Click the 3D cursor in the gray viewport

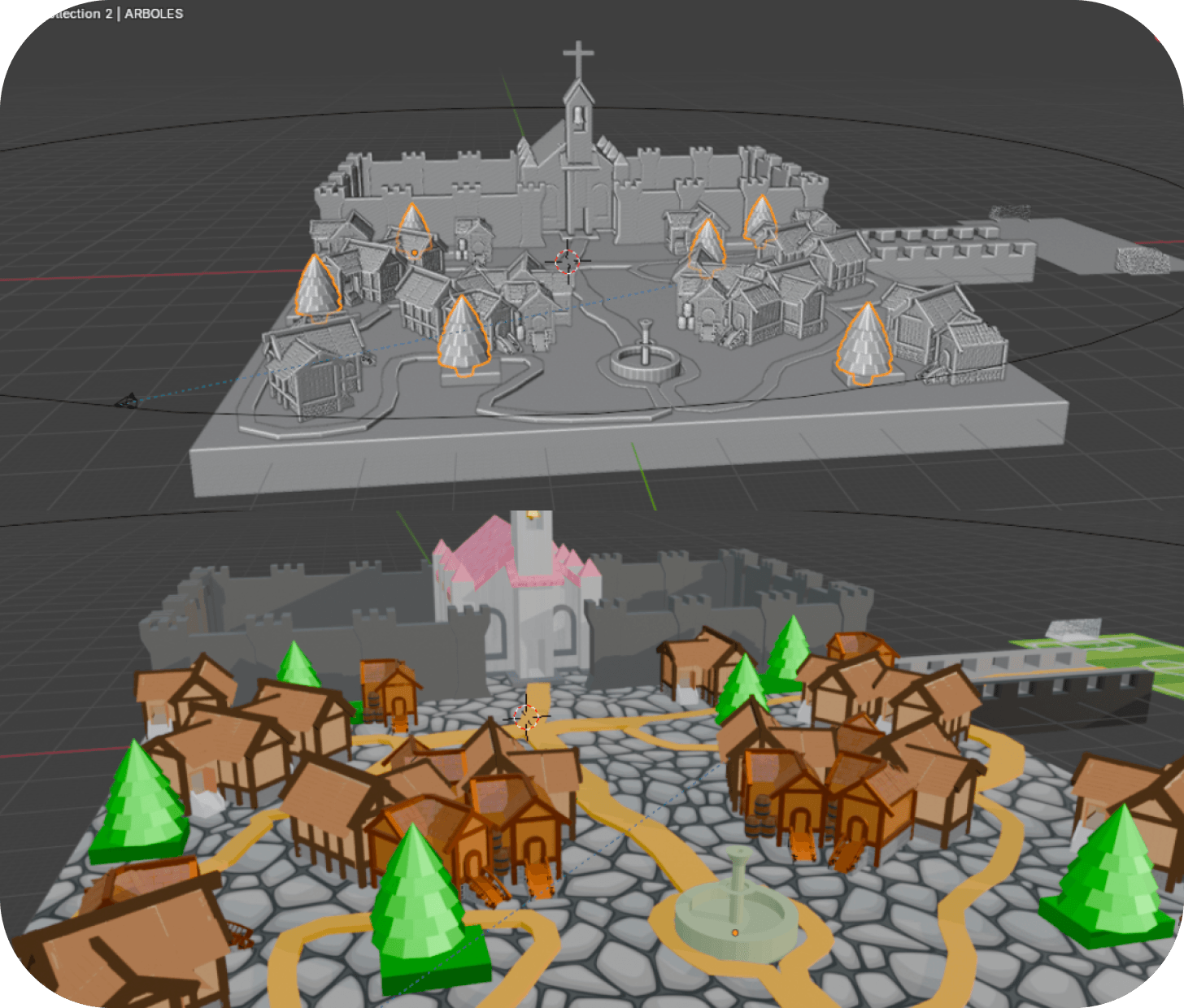point(567,261)
